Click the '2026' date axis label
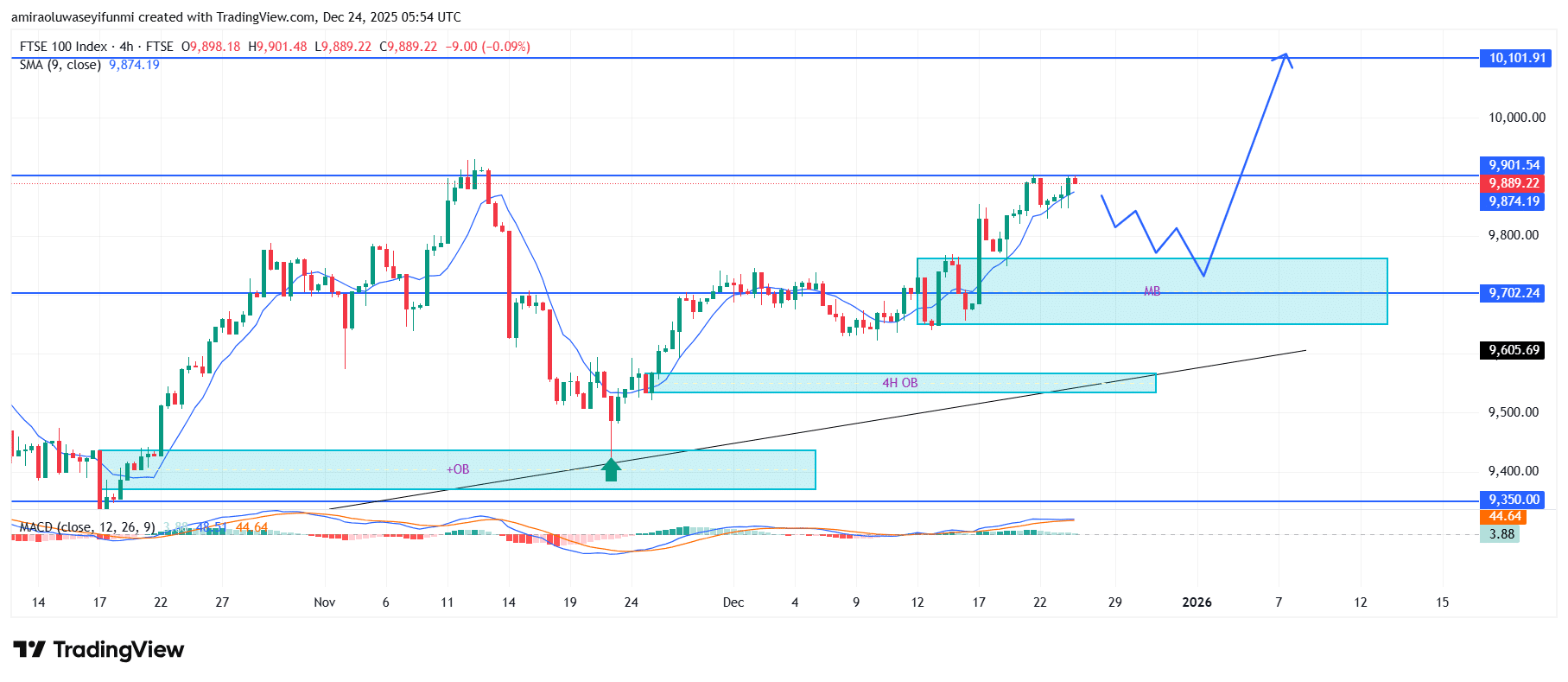Screen dimensions: 1568x682 1197,602
